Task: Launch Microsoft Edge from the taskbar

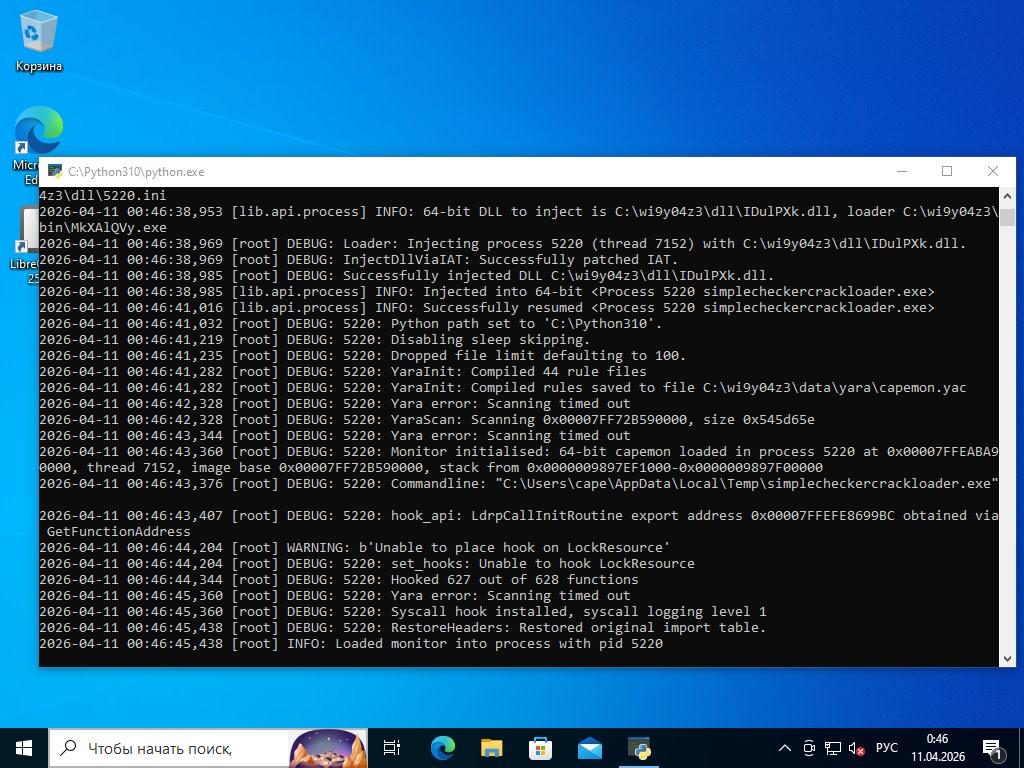Action: coord(442,748)
